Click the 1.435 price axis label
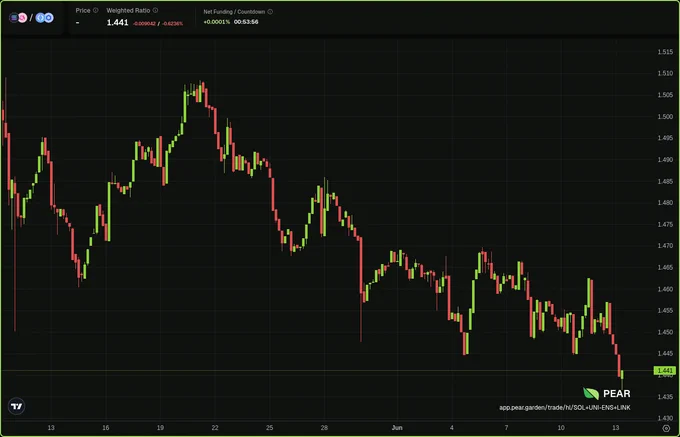 (x=665, y=397)
